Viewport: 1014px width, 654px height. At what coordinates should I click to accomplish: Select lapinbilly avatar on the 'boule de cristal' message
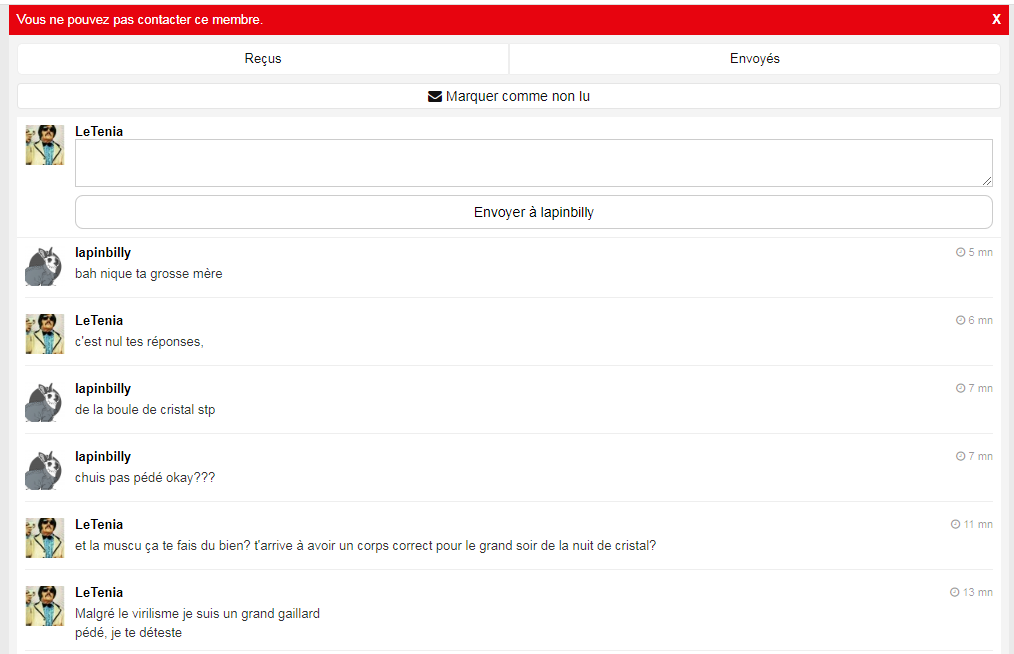pyautogui.click(x=44, y=402)
